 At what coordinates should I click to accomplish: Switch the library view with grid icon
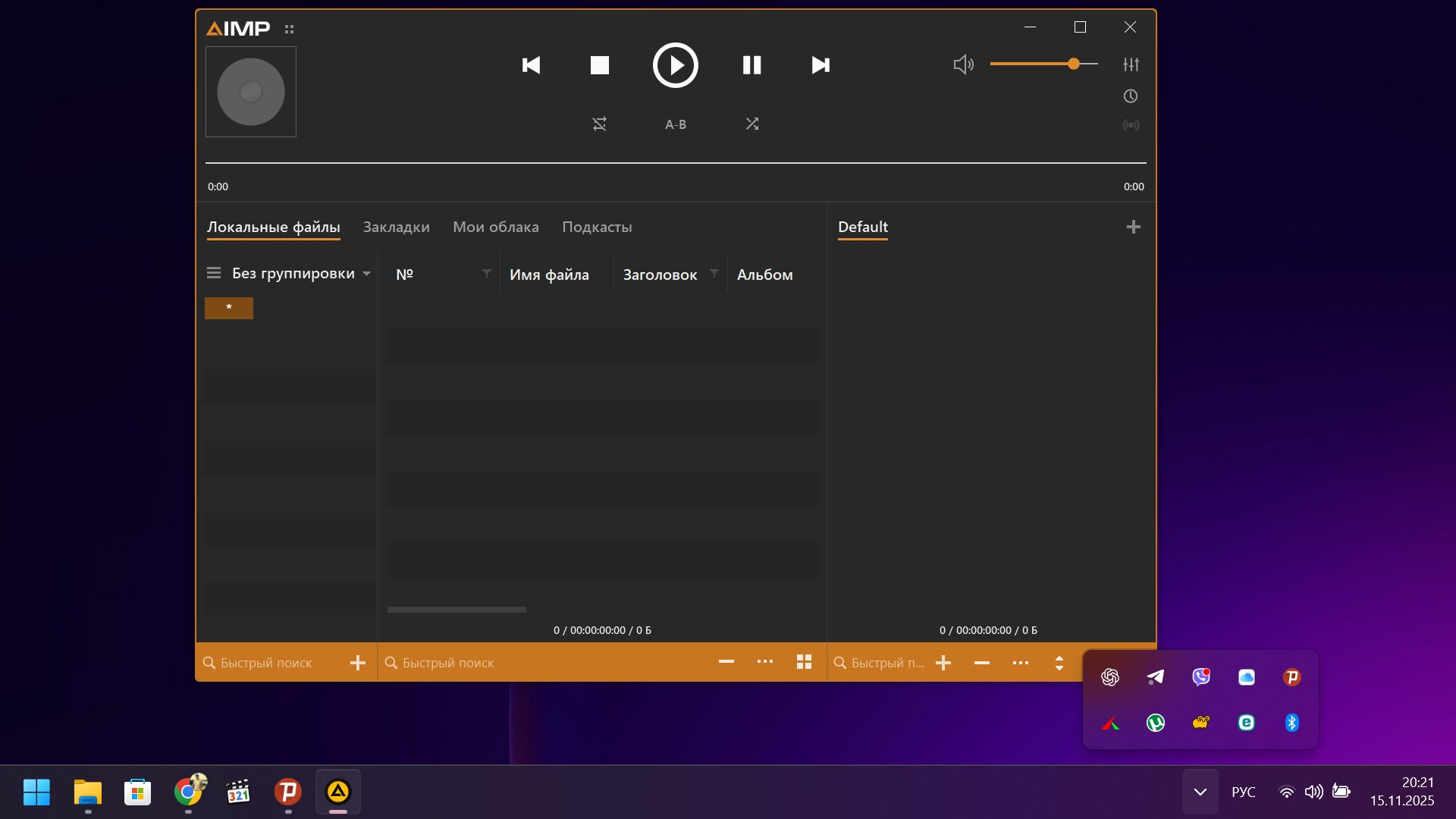coord(804,662)
